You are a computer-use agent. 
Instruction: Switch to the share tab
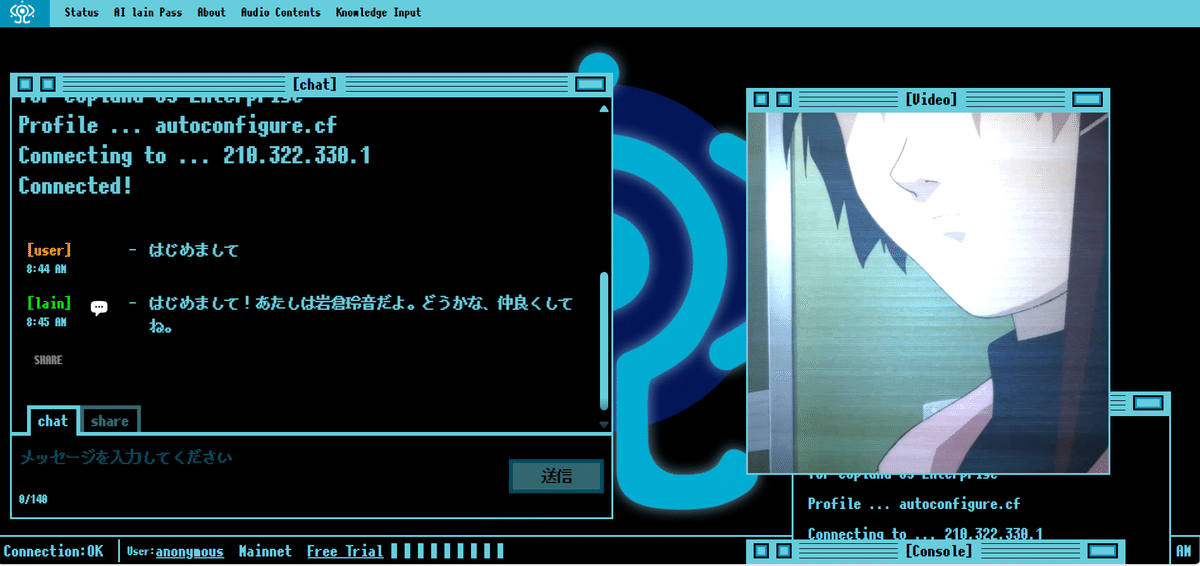click(x=110, y=421)
